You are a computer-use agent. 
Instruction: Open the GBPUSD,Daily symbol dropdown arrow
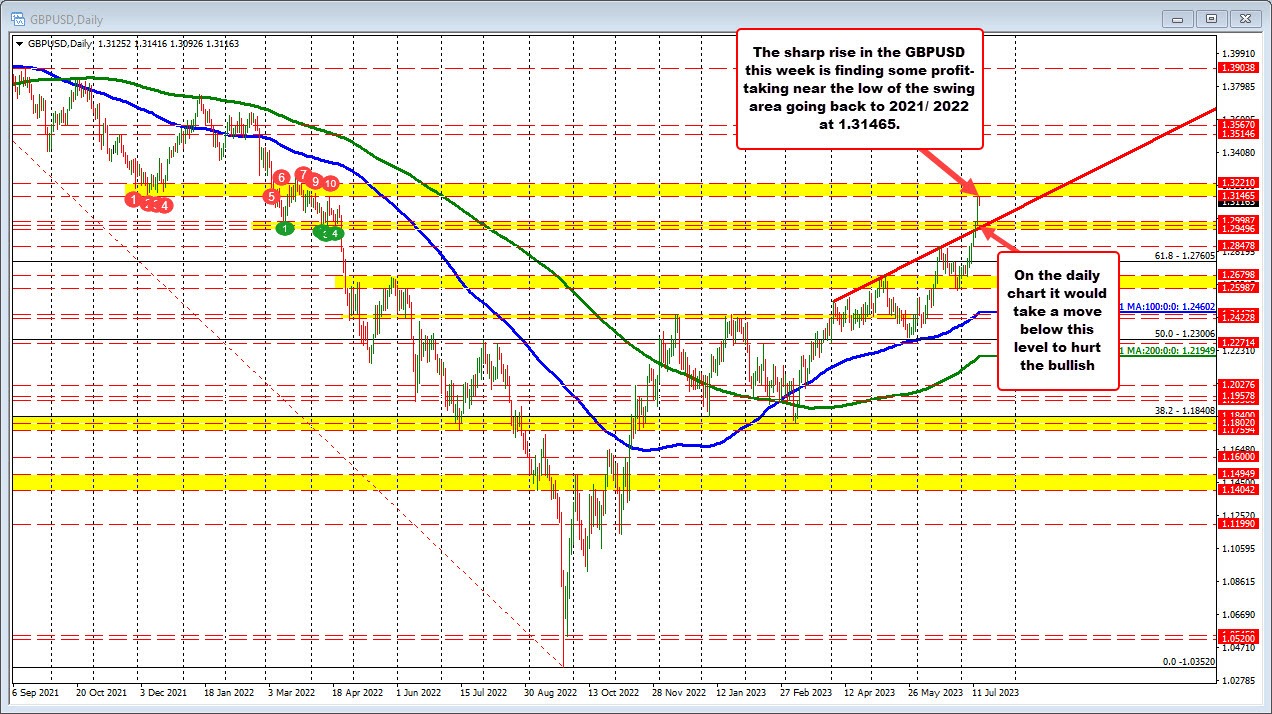point(19,43)
